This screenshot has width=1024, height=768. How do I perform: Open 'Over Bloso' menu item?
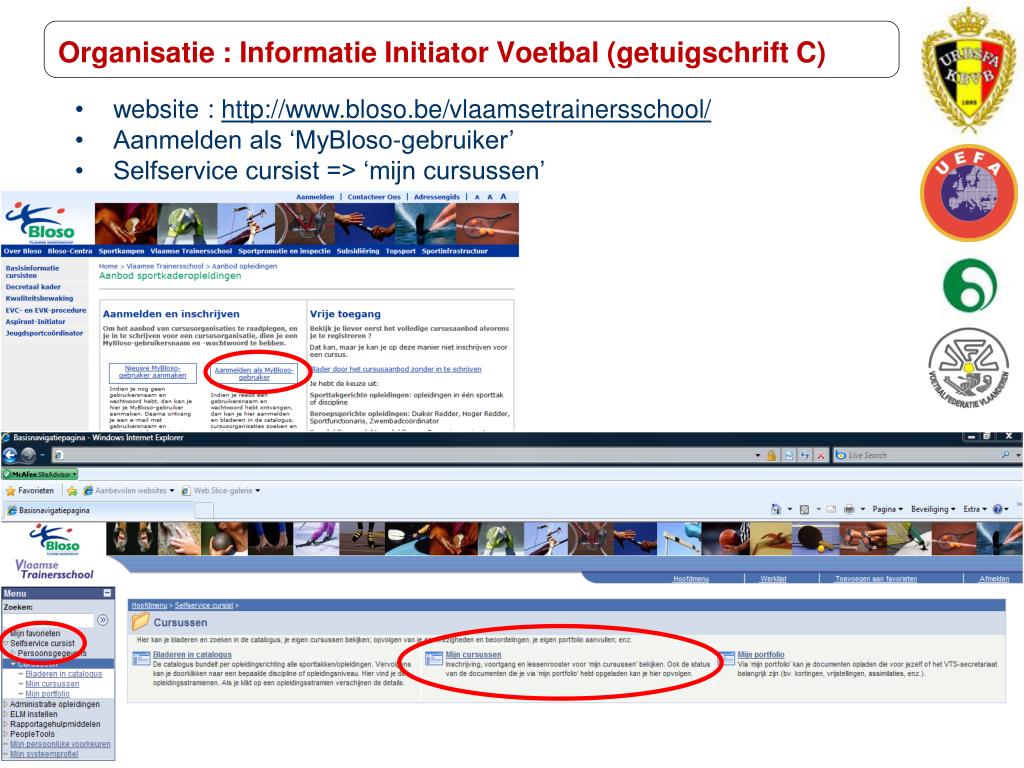[x=22, y=251]
